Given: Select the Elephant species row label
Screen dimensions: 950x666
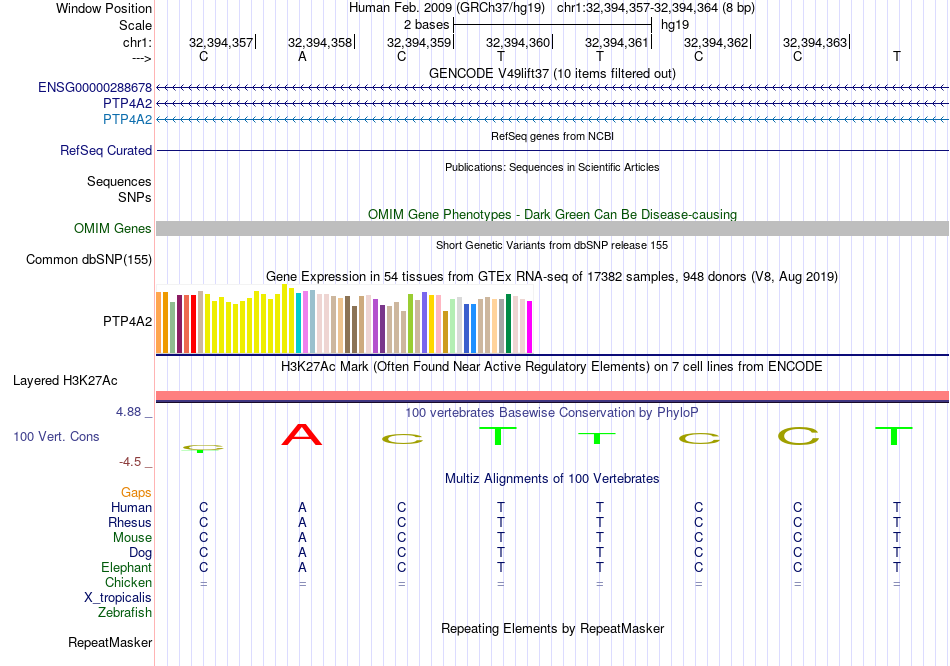Looking at the screenshot, I should point(126,568).
